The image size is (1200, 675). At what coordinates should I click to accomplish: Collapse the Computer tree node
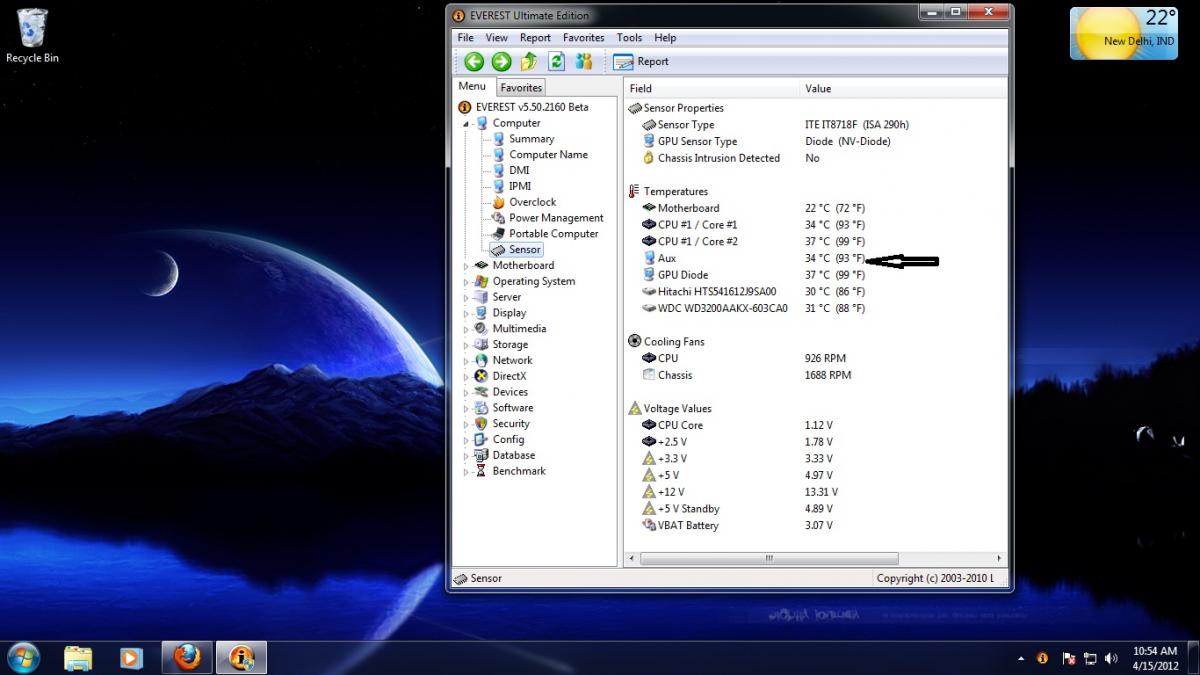465,124
